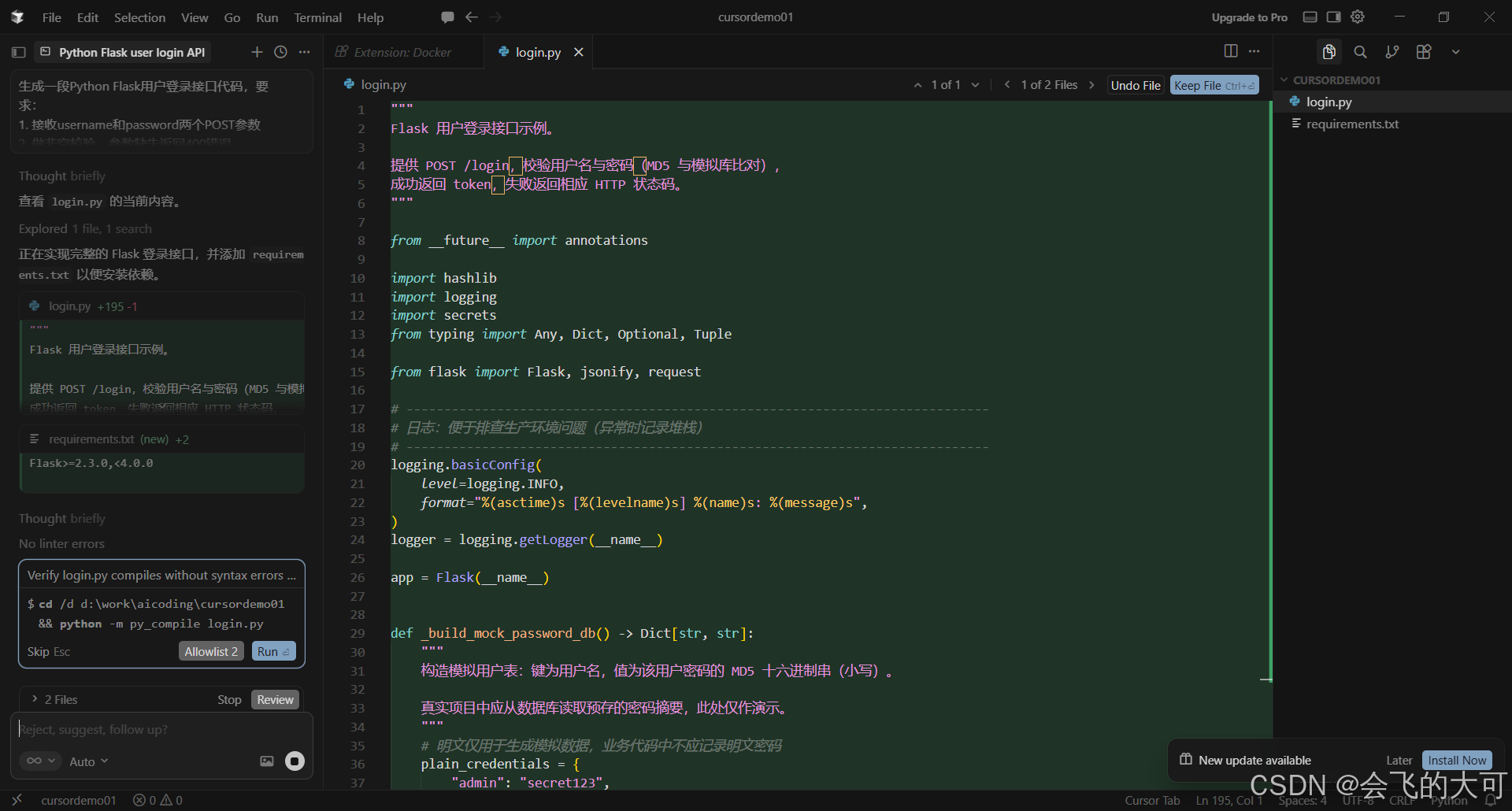Expand more sidebar views chevron
The image size is (1512, 811).
(x=1456, y=52)
